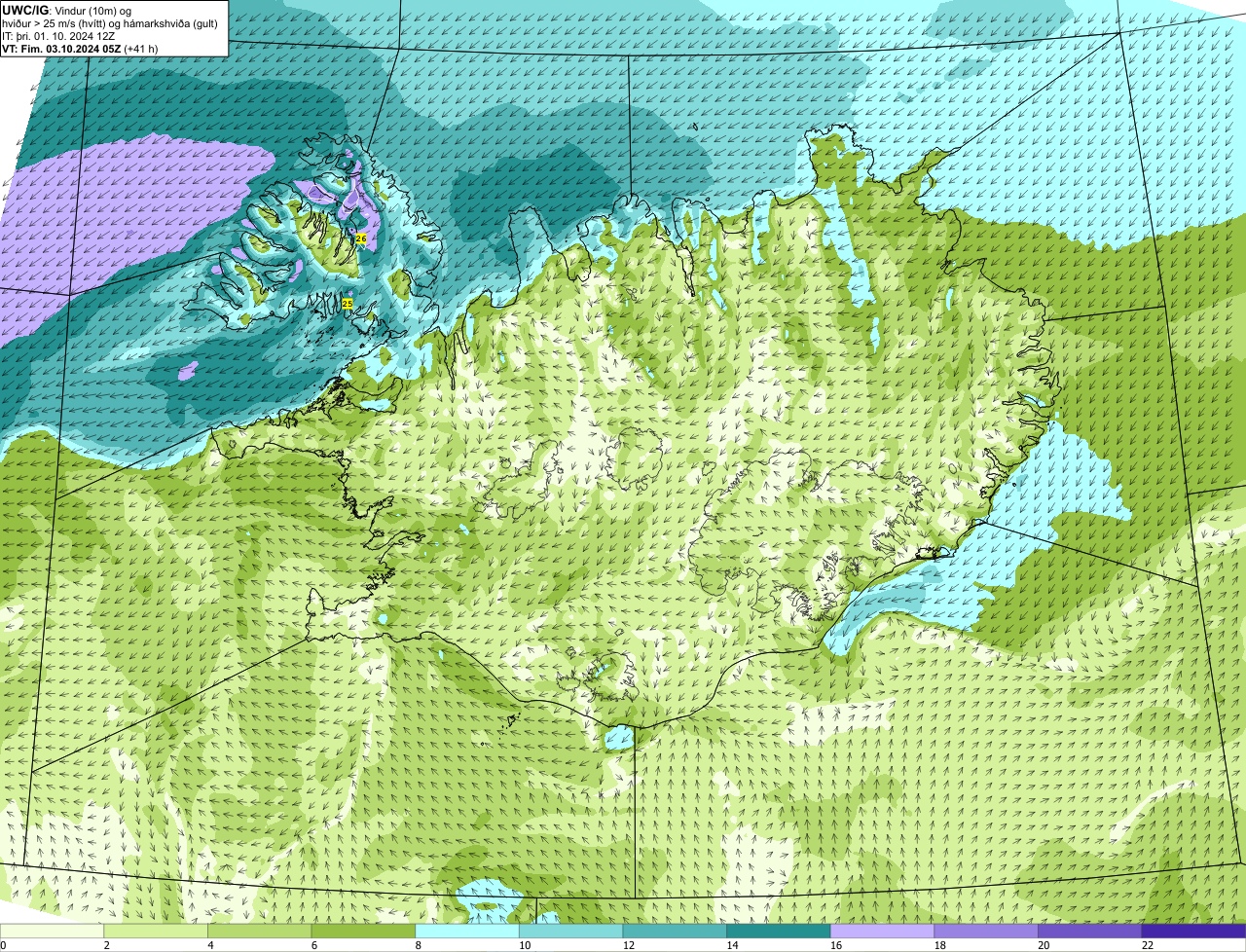Select the teal legend swatch between 12 and 14
This screenshot has height=952, width=1246.
(675, 931)
